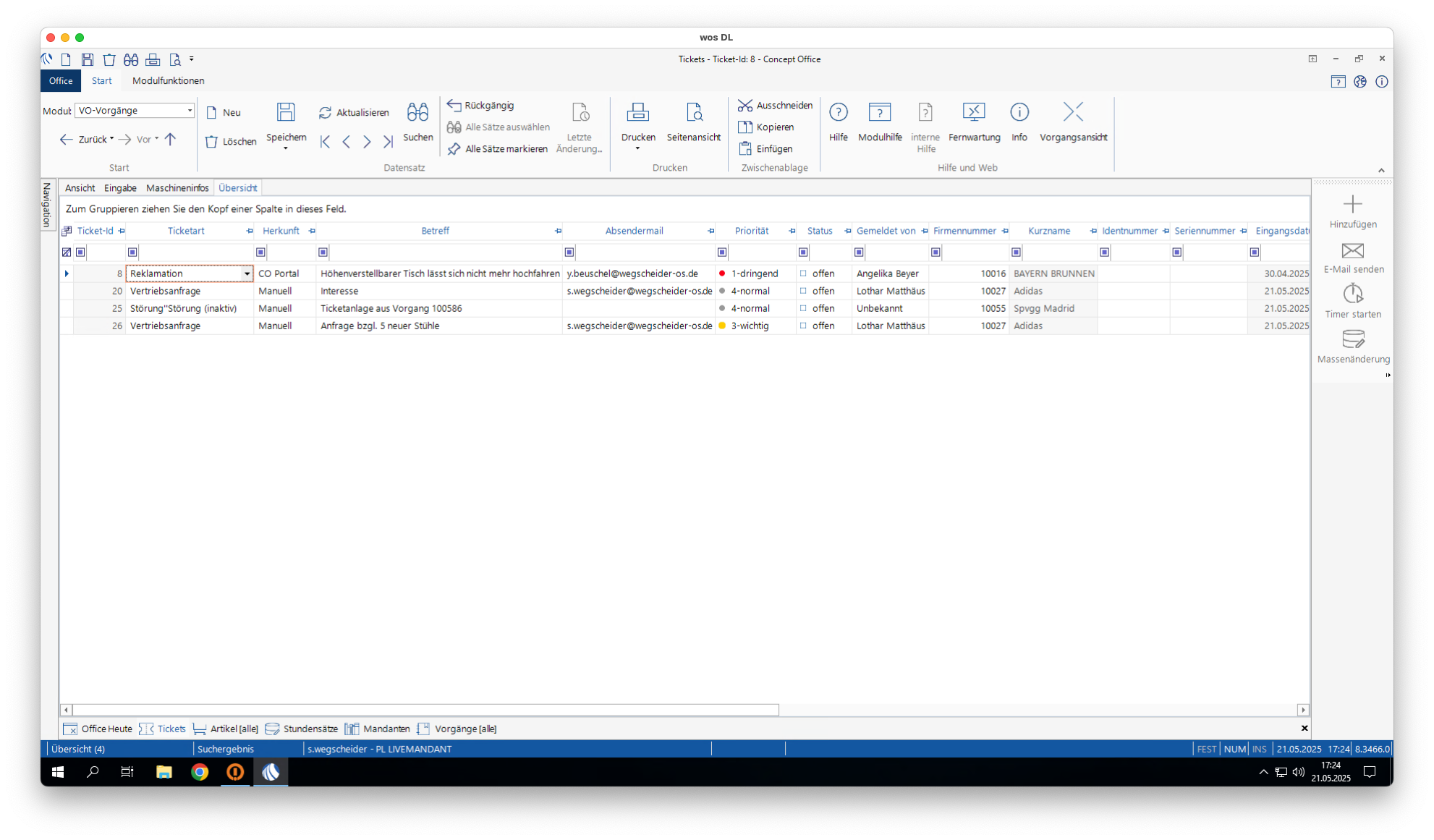
Task: Click the Fernwartung remote support icon
Action: 974,112
